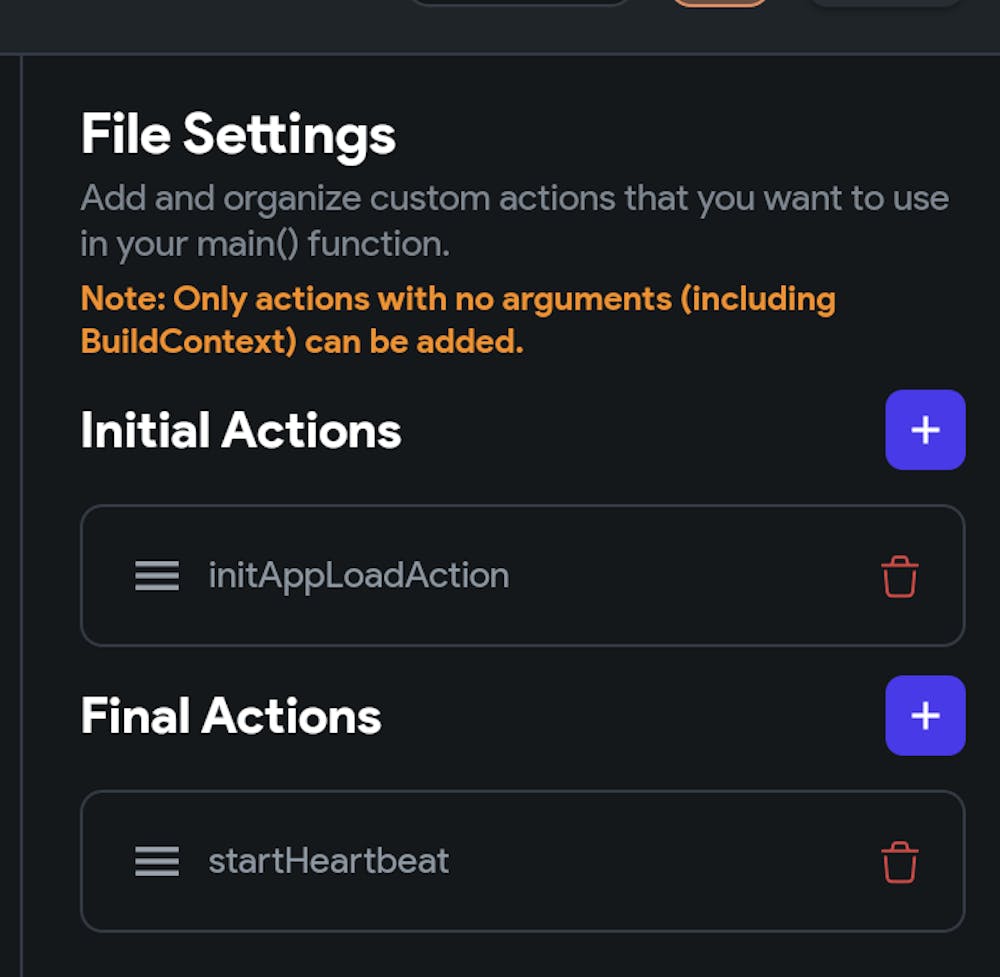Select the startHeartbeat action name
The width and height of the screenshot is (1000, 977).
point(328,862)
